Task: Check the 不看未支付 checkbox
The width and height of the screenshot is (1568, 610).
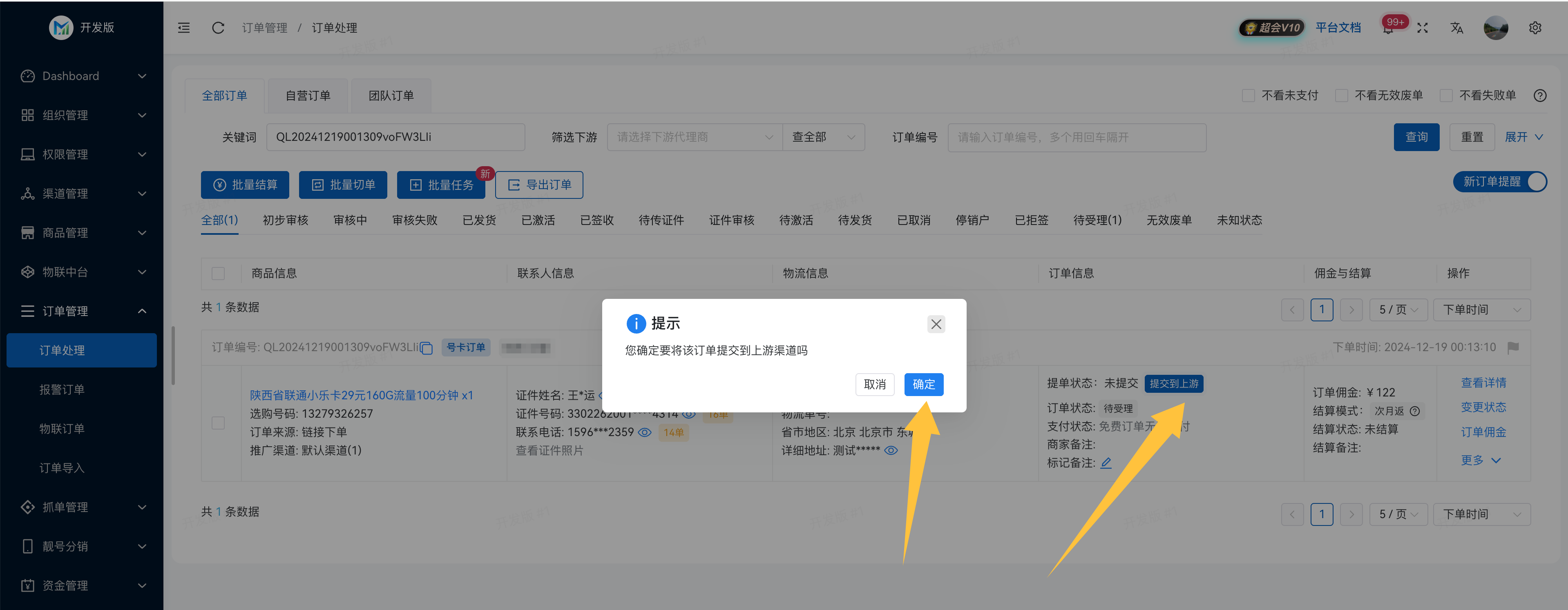Action: (x=1249, y=96)
